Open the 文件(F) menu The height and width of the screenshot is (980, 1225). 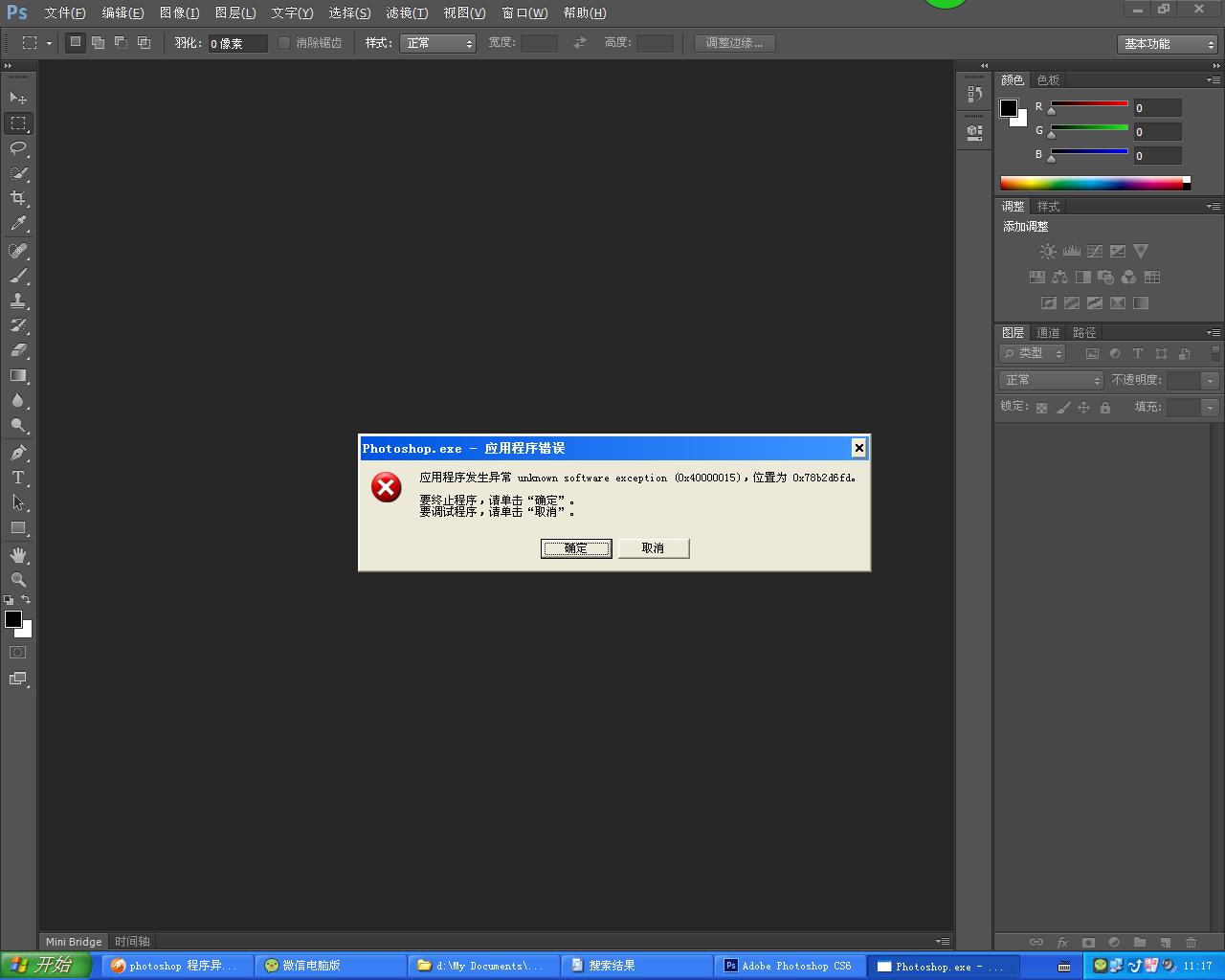point(65,12)
